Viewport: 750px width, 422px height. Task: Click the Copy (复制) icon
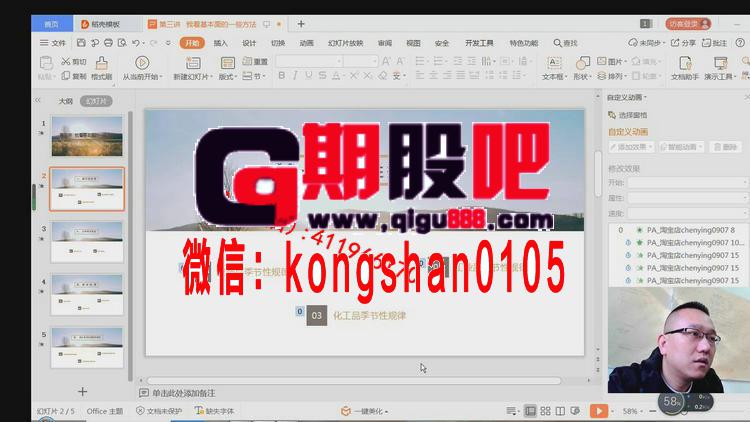[66, 76]
